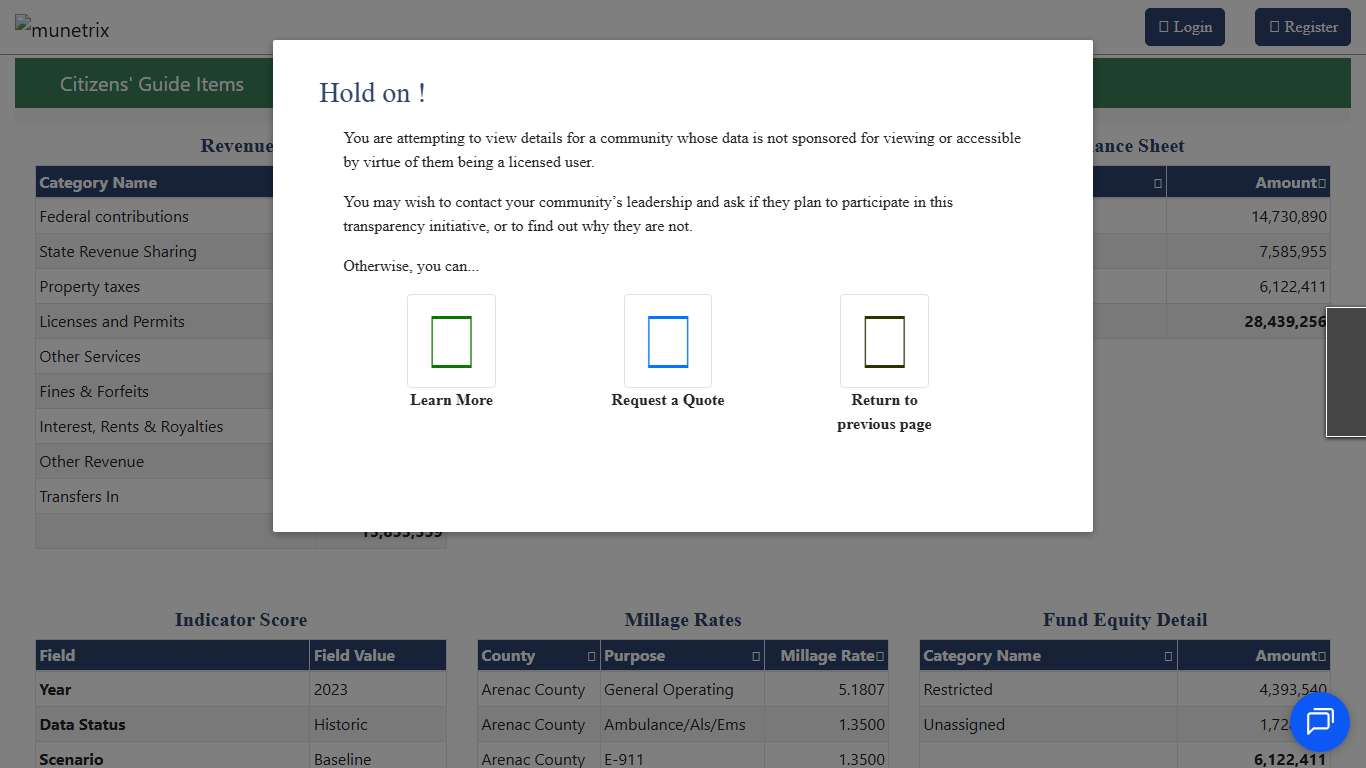1366x768 pixels.
Task: Open Category Name menu in Fund Equity Detail
Action: (x=1168, y=657)
